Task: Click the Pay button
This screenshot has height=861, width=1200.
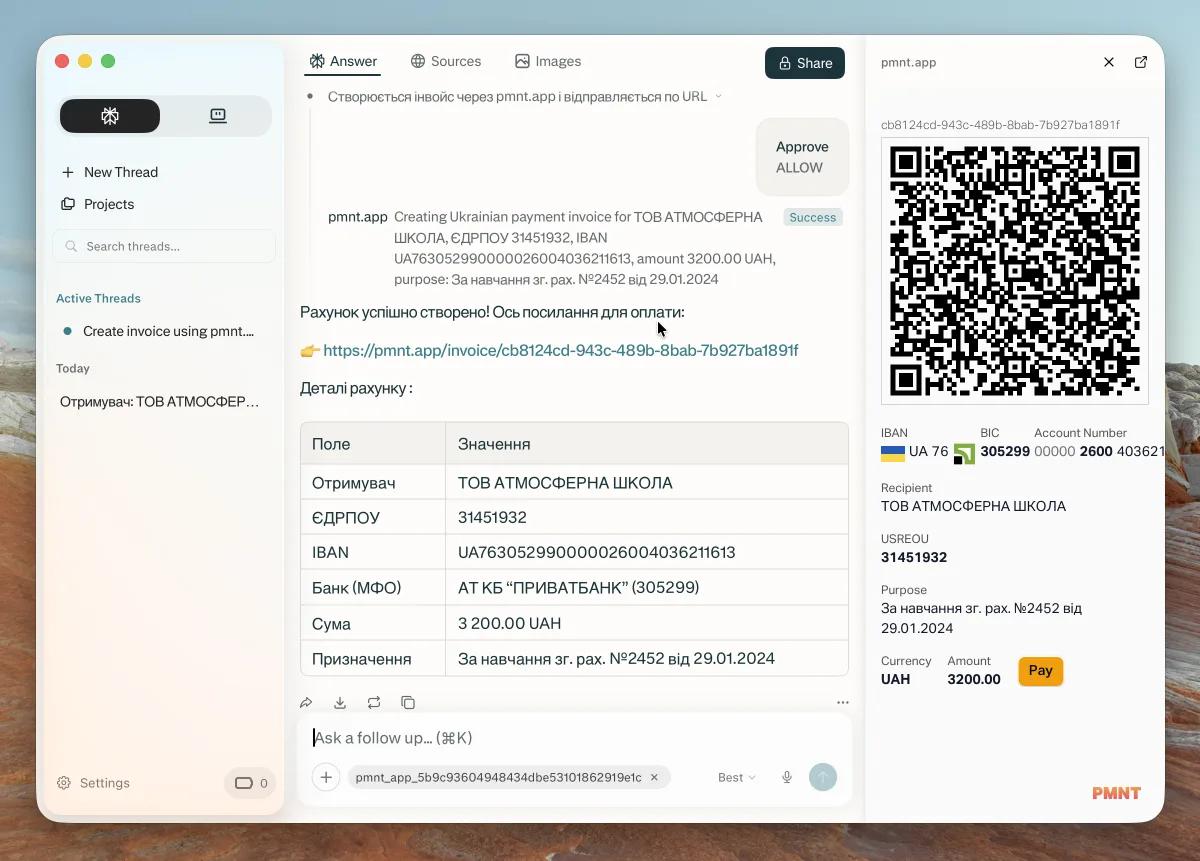Action: 1041,671
